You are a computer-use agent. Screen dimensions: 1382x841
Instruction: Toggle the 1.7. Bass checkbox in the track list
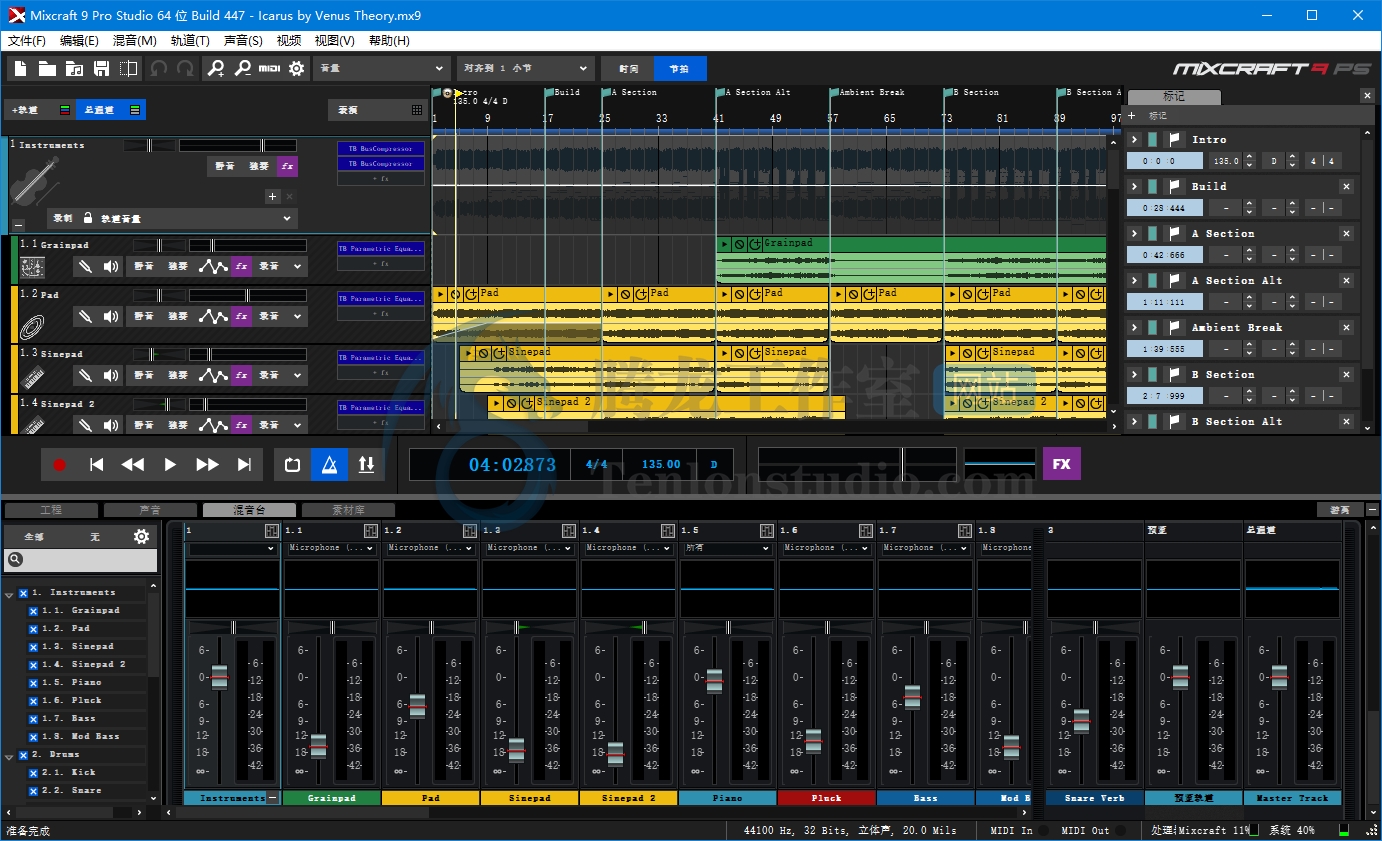(x=33, y=719)
